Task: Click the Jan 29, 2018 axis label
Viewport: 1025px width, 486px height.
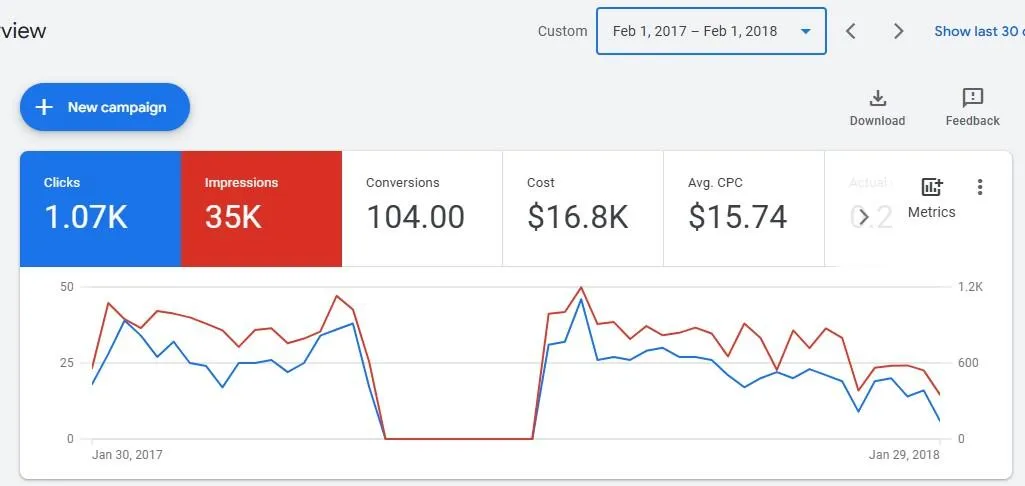Action: pyautogui.click(x=904, y=454)
